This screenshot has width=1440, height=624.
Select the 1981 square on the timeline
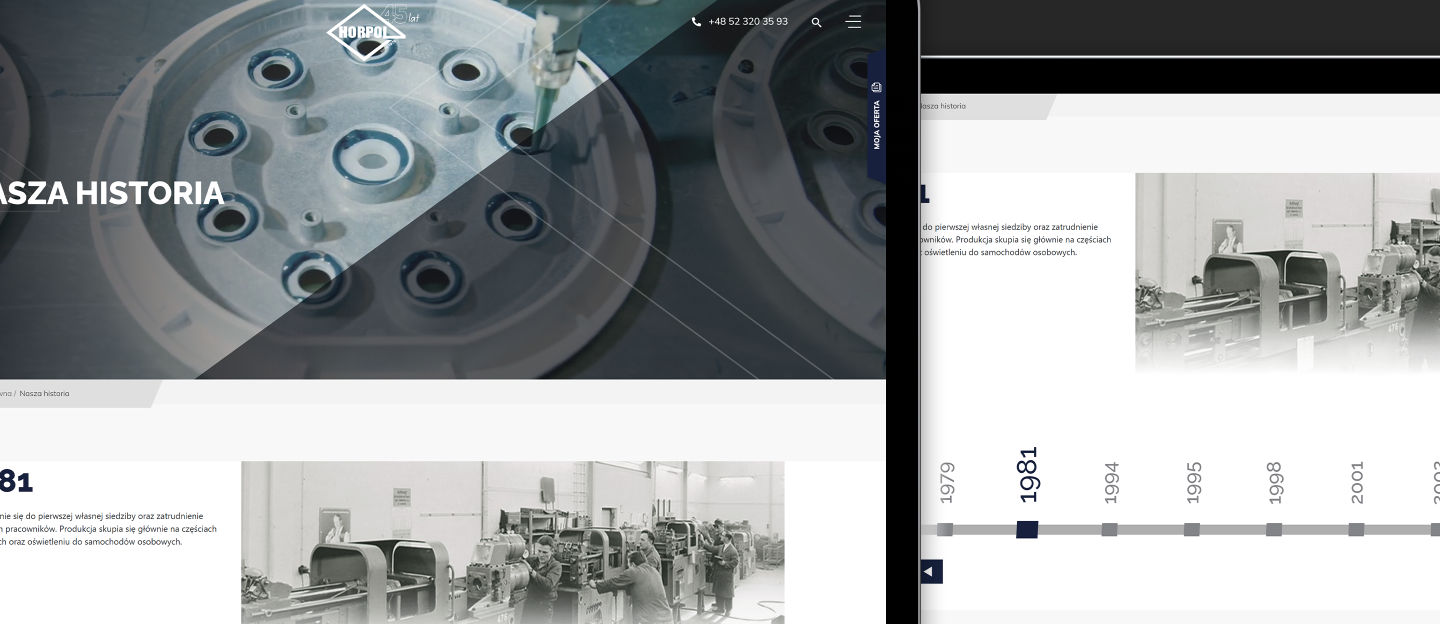pos(1027,530)
